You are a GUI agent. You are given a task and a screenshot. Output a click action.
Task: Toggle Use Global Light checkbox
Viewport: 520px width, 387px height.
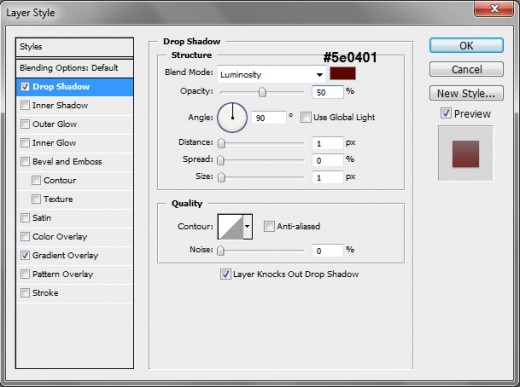point(306,117)
